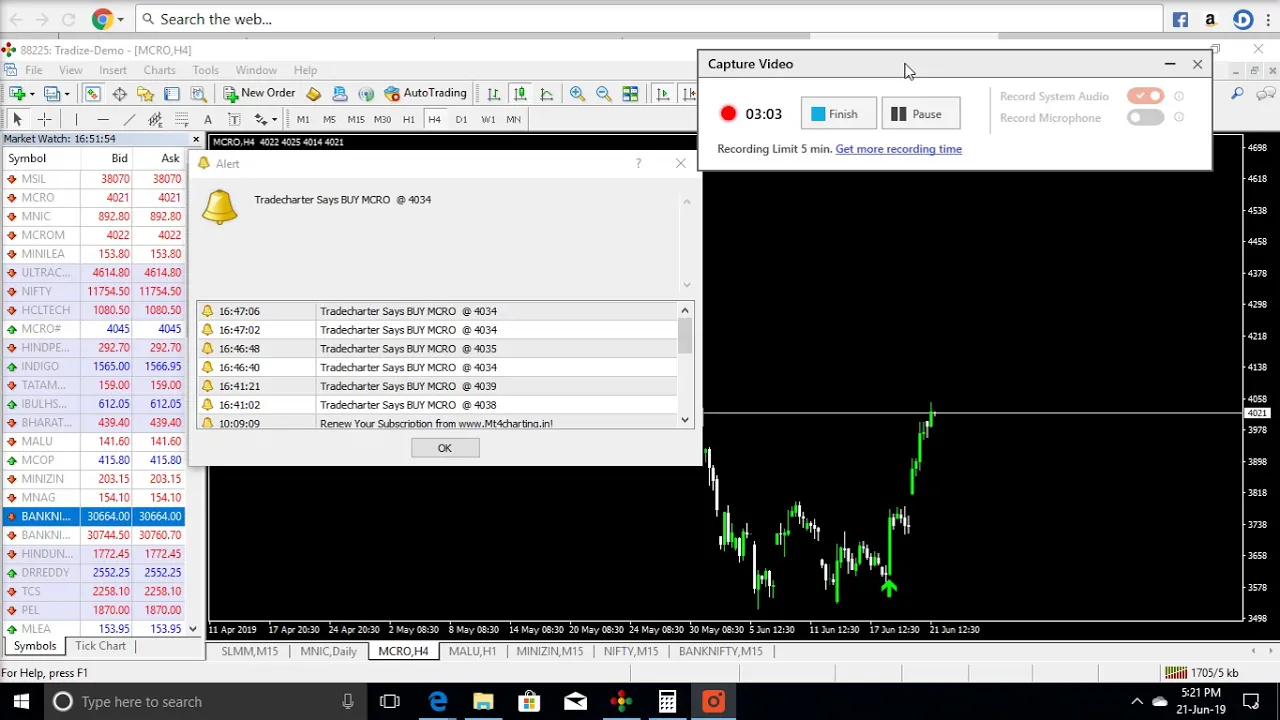Select the horizontal line drawing tool
The height and width of the screenshot is (720, 1280).
(x=102, y=119)
